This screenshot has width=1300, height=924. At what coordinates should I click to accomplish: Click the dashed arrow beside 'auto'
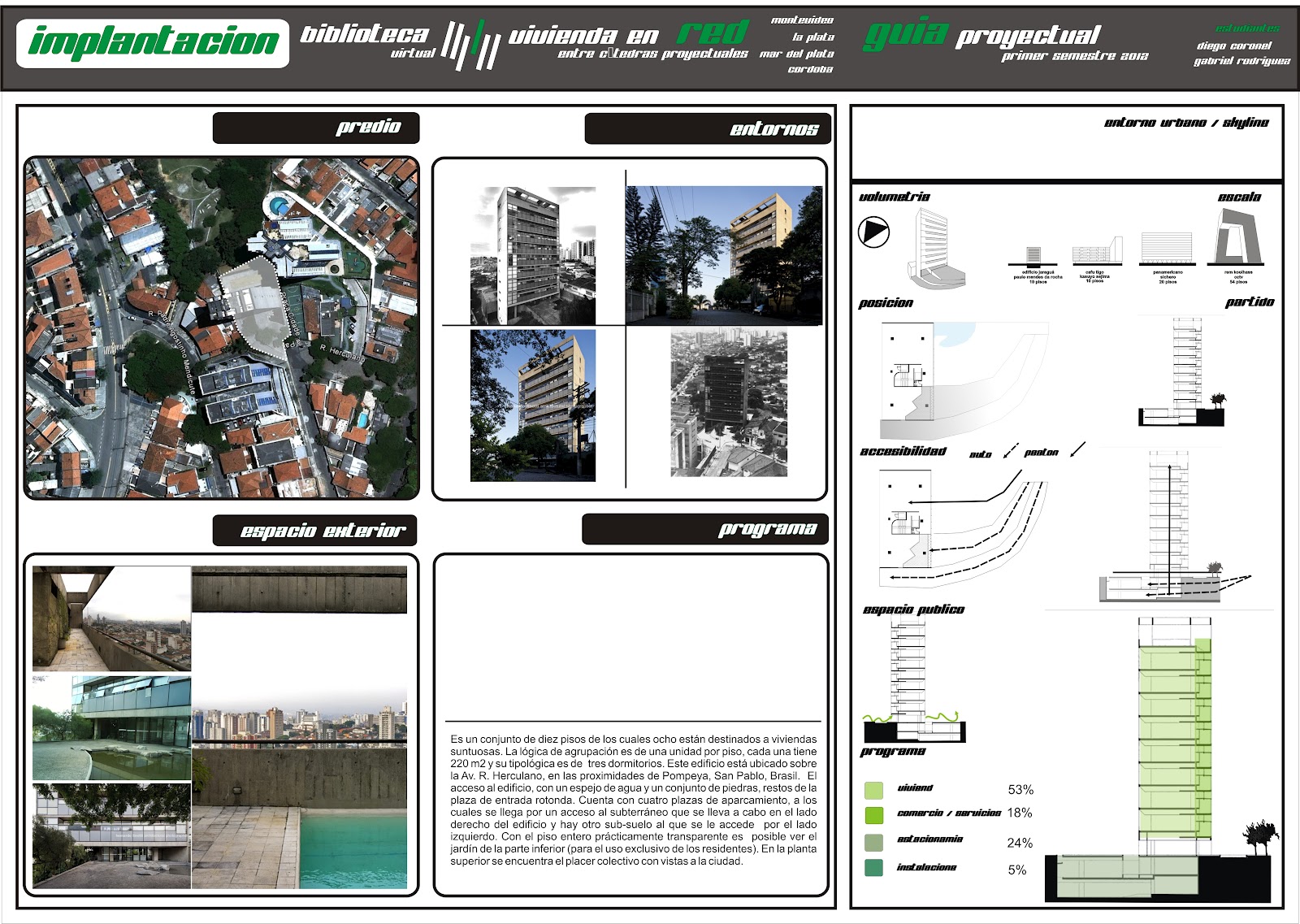point(1011,450)
